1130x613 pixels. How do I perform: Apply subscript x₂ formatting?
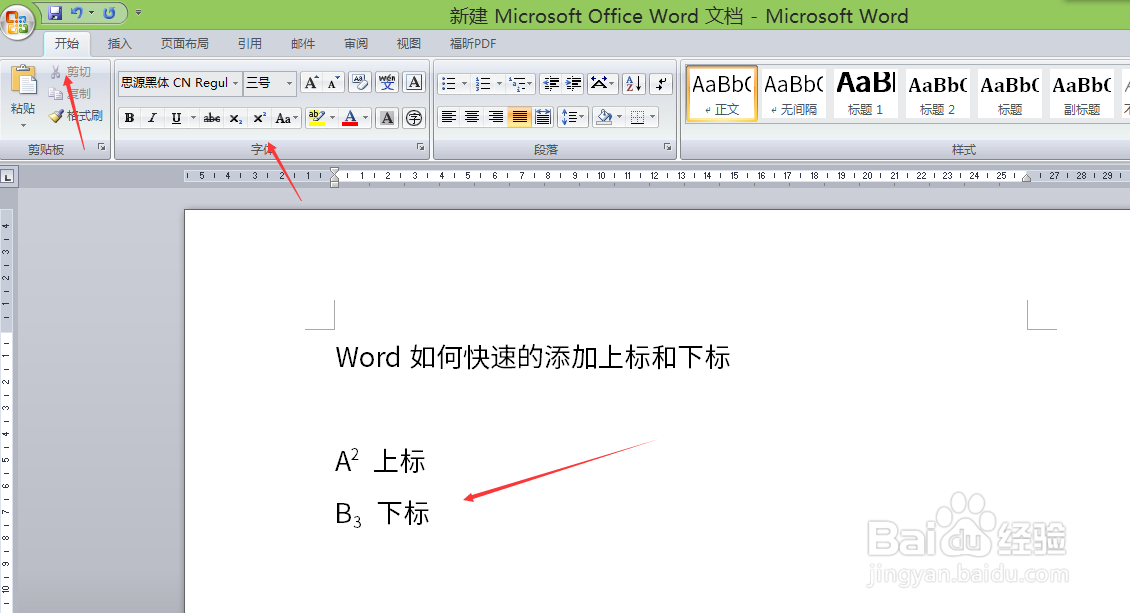click(x=236, y=118)
